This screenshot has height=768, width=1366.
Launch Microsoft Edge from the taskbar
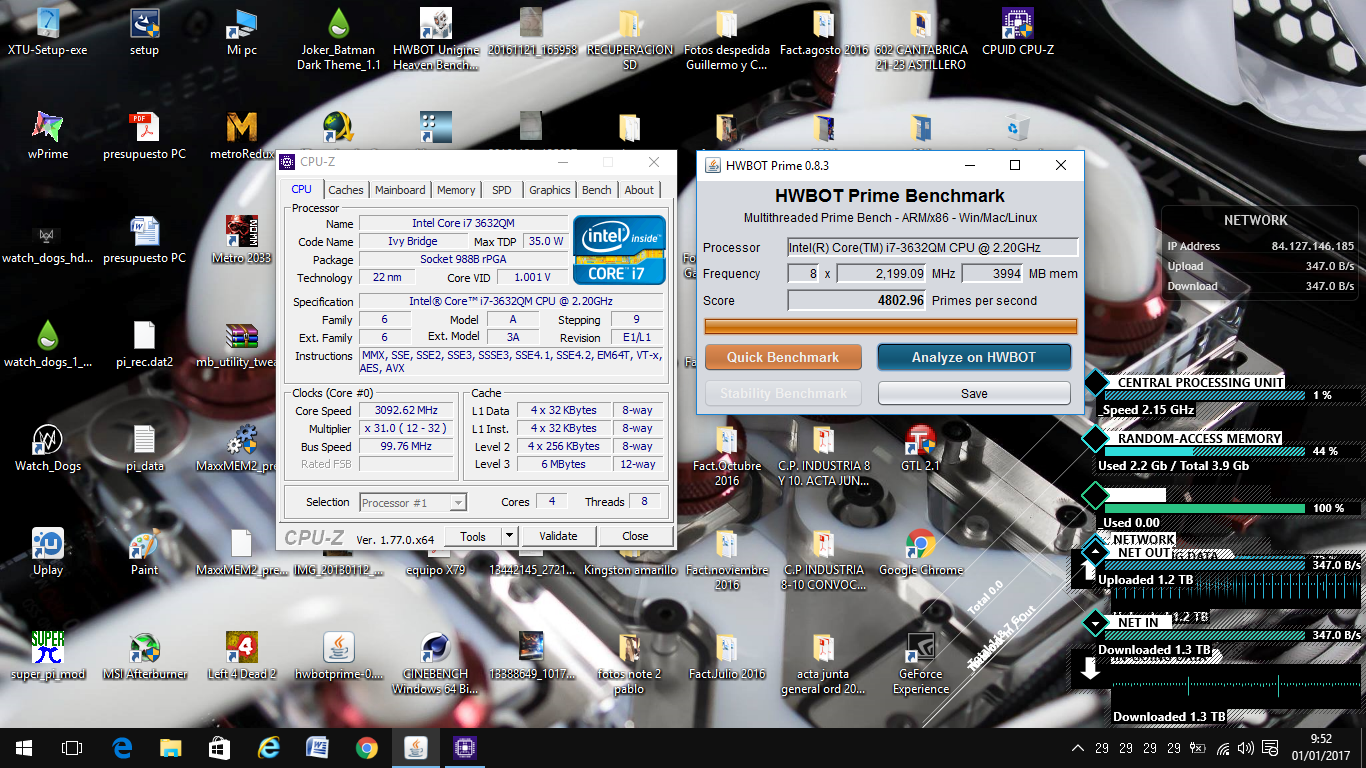(122, 748)
